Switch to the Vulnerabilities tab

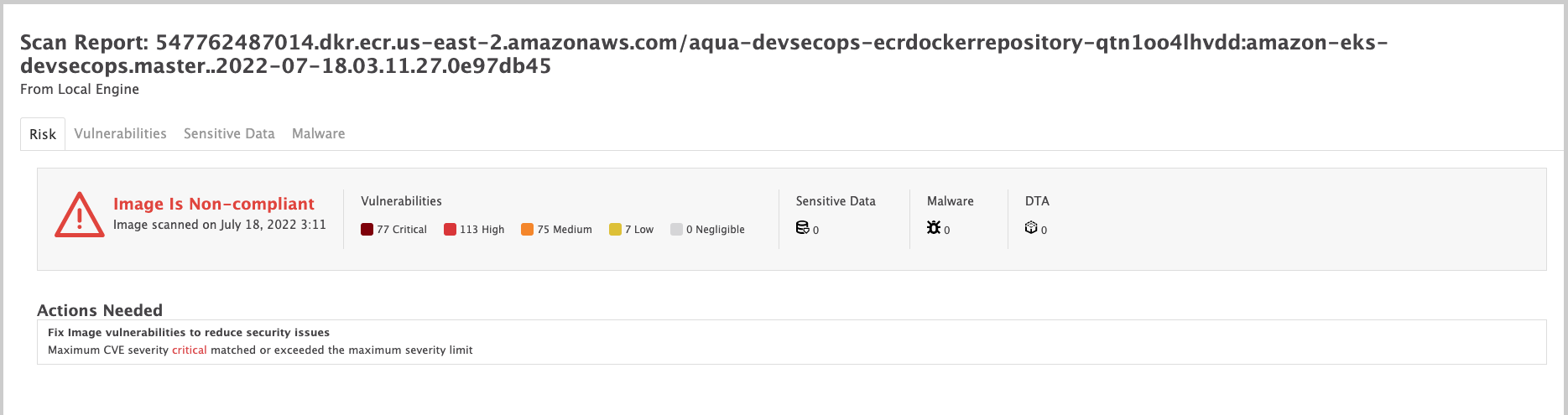[x=120, y=133]
